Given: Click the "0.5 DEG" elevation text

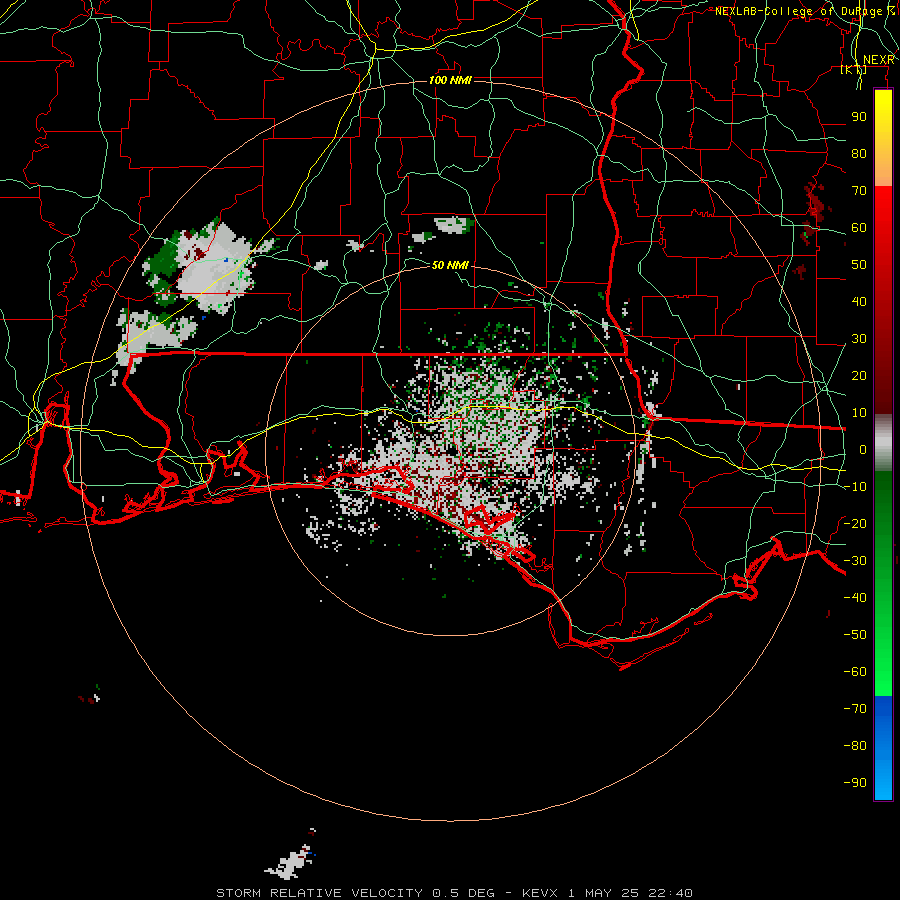Looking at the screenshot, I should pos(462,893).
